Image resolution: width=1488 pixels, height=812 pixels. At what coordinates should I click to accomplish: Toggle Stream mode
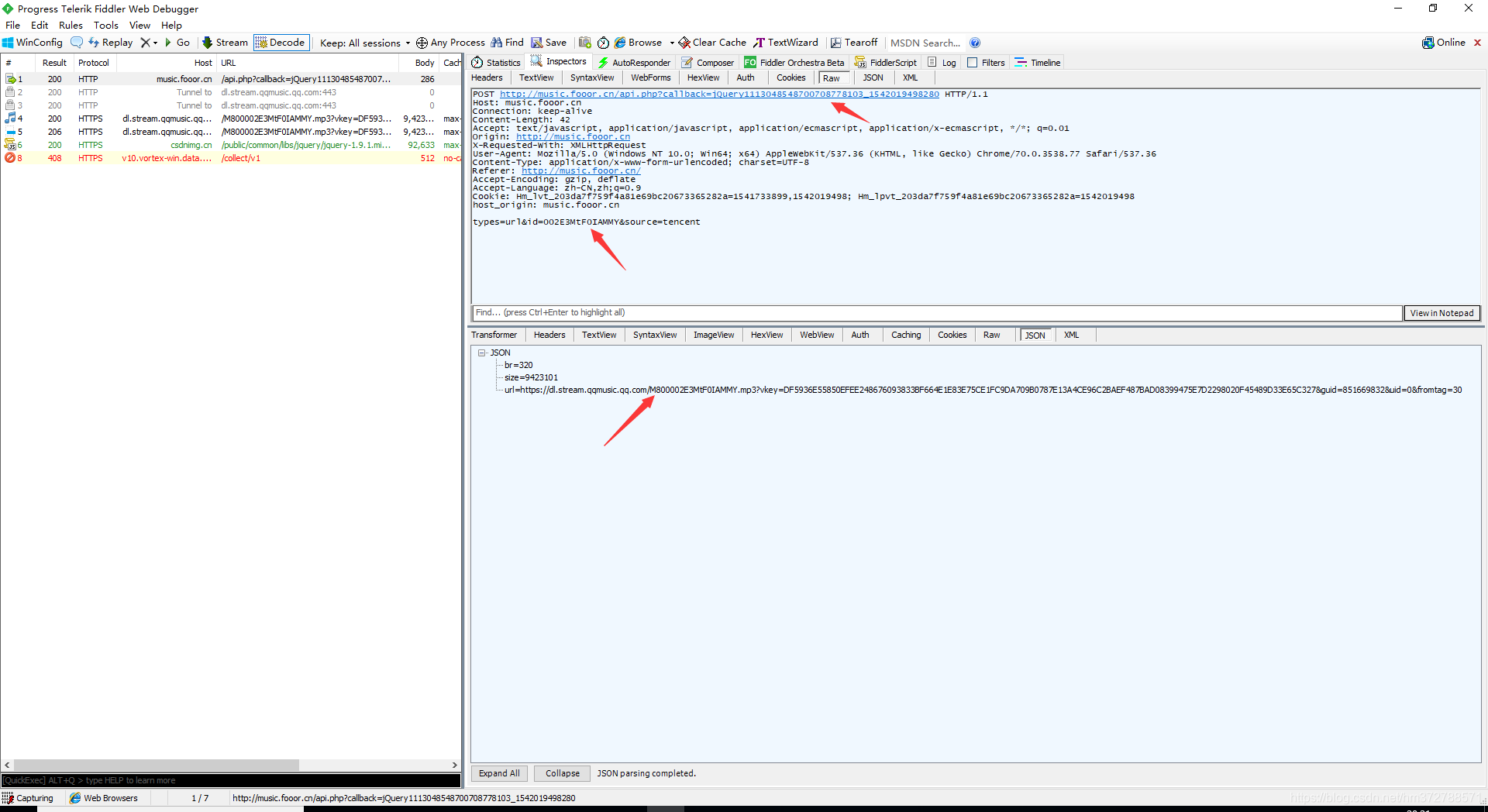click(x=226, y=43)
